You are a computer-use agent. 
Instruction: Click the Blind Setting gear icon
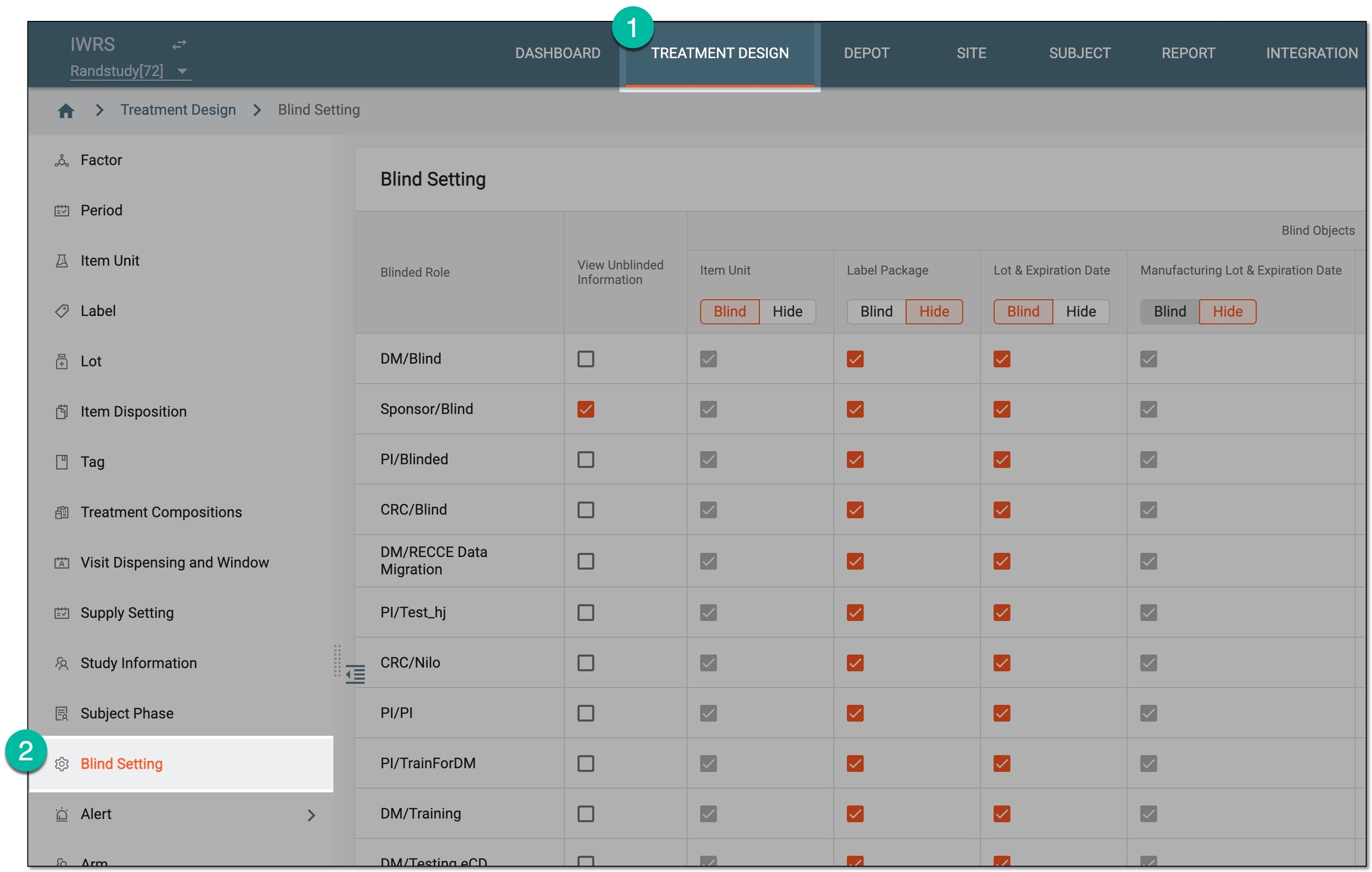click(61, 764)
